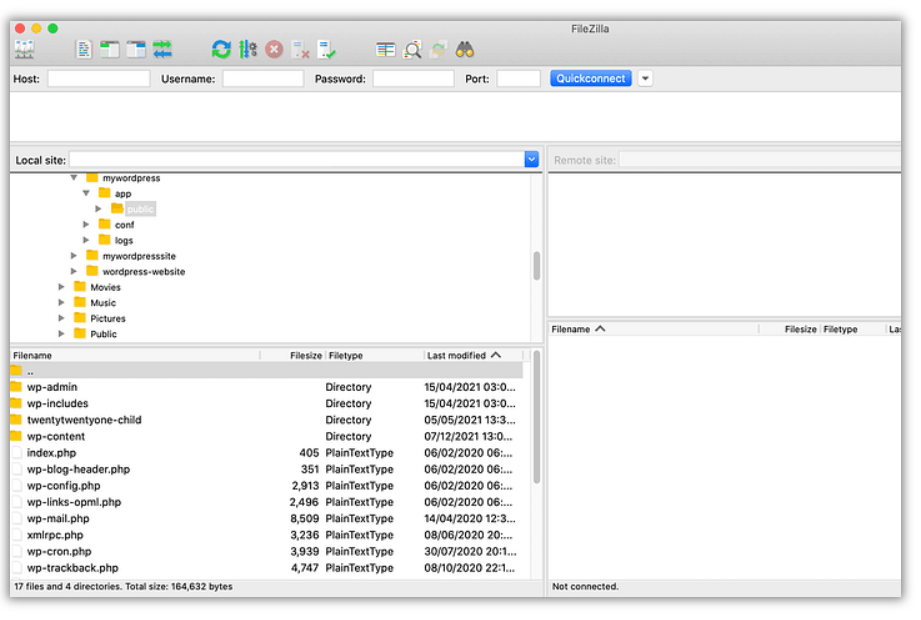Expand the Pictures tree folder
Screen dimensions: 921x620
[x=61, y=318]
